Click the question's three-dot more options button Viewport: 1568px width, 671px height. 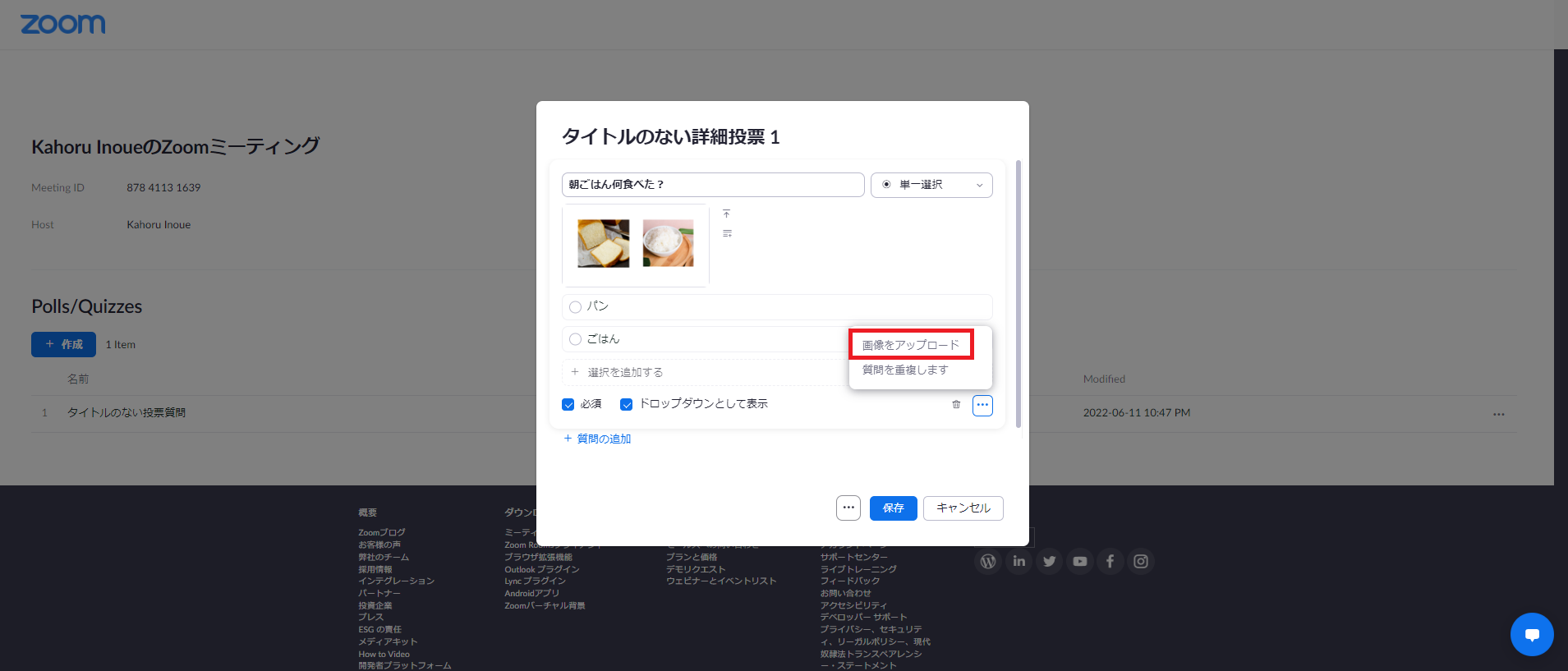tap(982, 405)
